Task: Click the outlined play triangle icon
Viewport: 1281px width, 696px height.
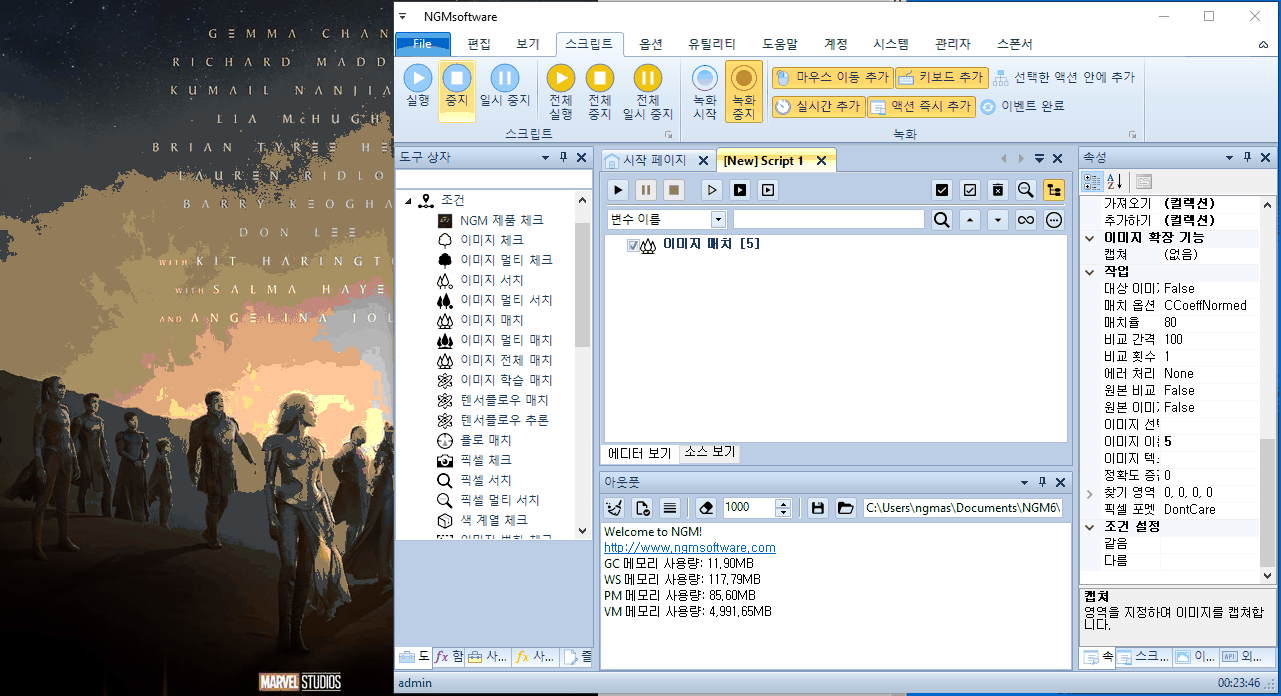Action: (x=712, y=190)
